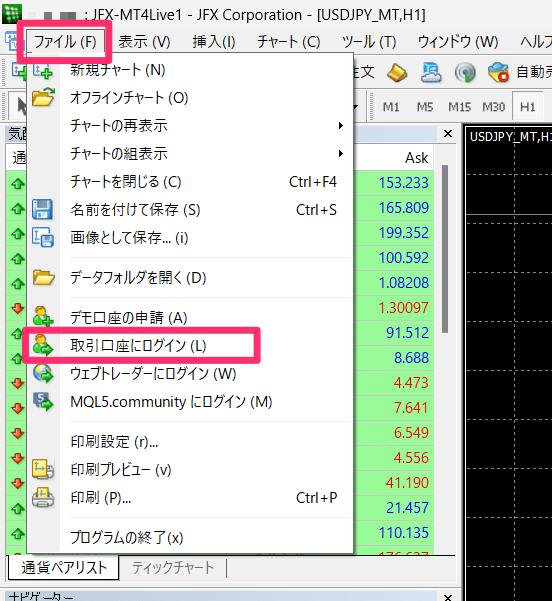Choose MQL5.community にログイン (M) entry
The image size is (552, 601).
click(x=190, y=402)
